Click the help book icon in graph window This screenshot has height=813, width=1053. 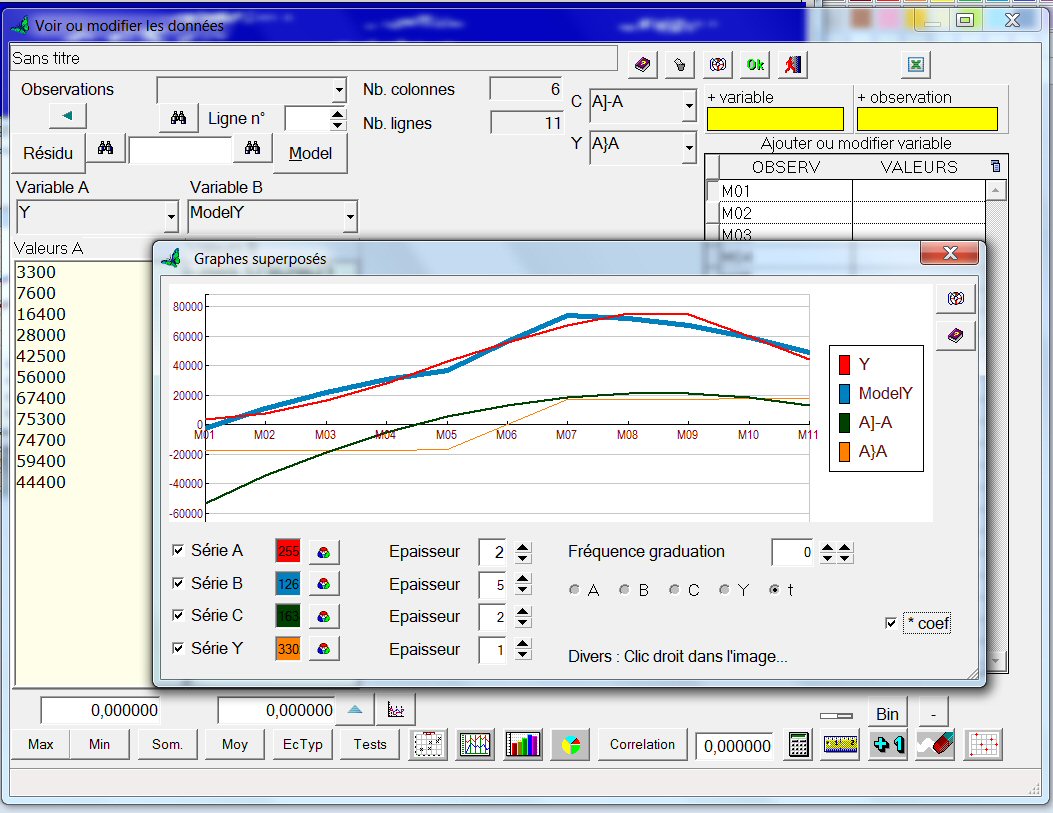[955, 336]
